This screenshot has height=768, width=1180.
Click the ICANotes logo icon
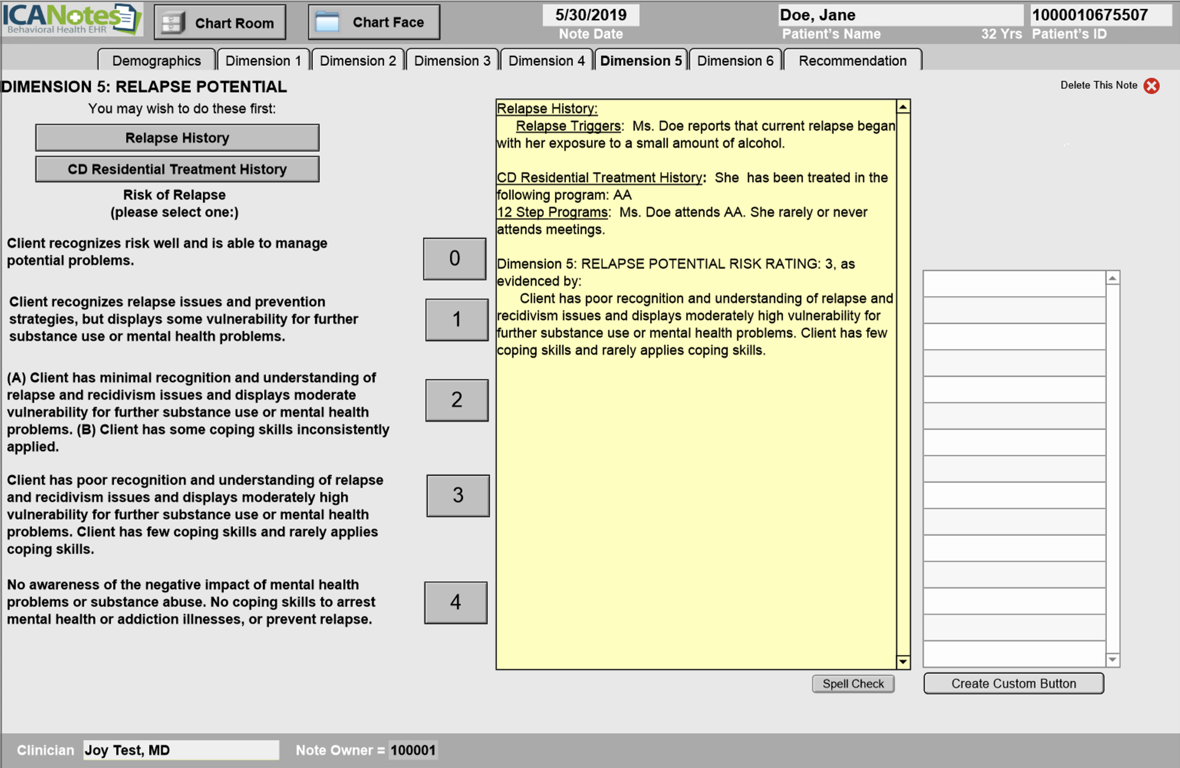pyautogui.click(x=72, y=19)
